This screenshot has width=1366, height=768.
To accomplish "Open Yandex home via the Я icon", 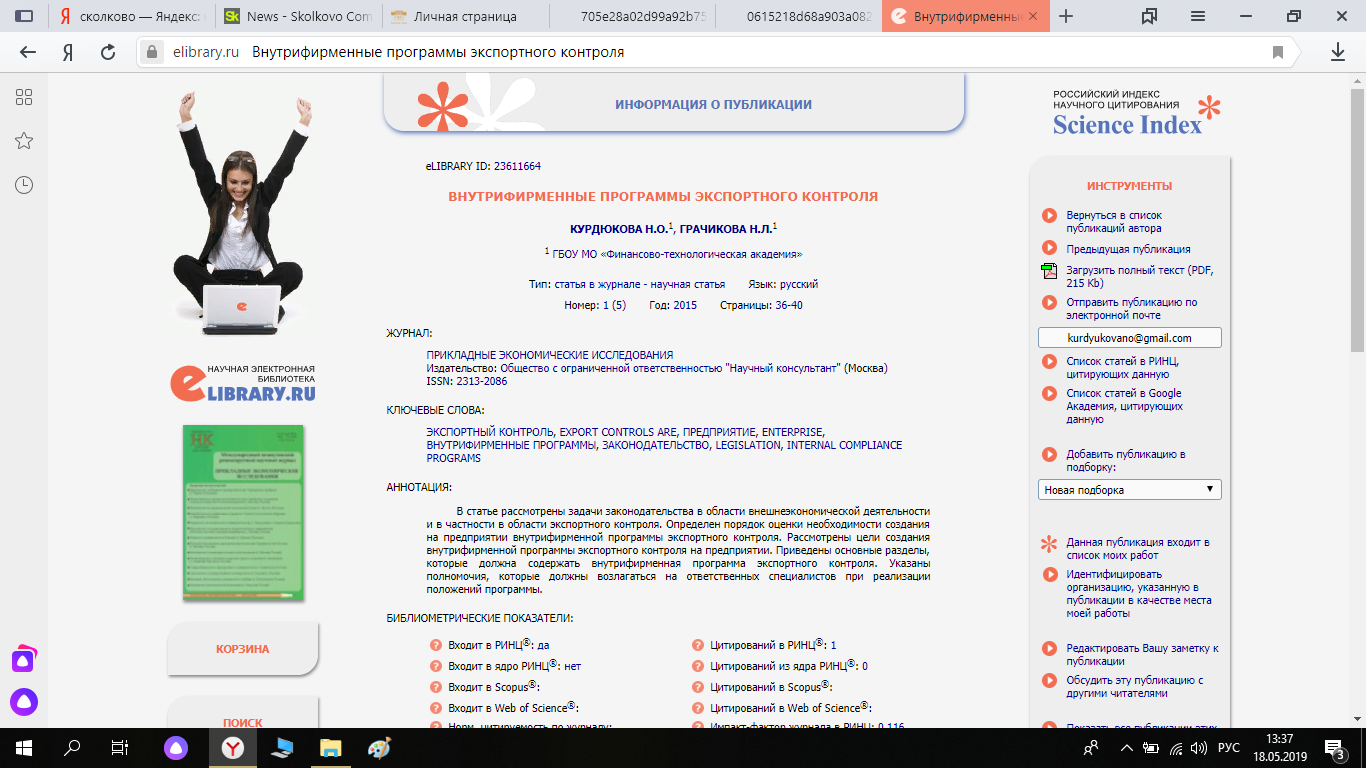I will click(x=68, y=52).
